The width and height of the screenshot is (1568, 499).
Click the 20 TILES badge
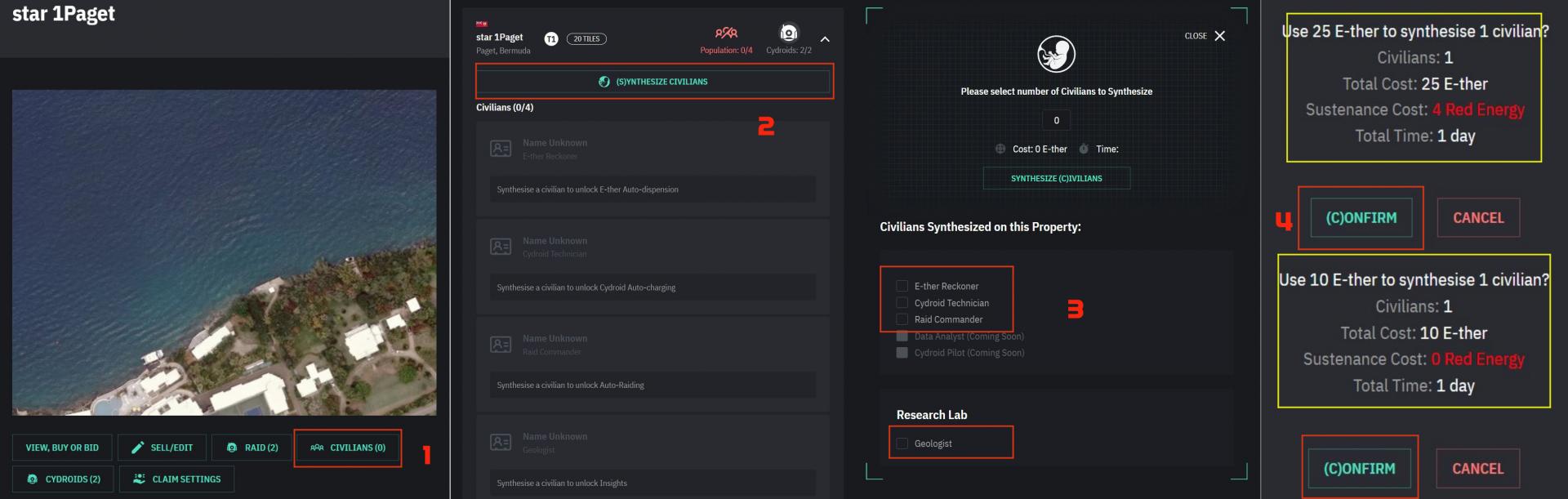pyautogui.click(x=586, y=39)
